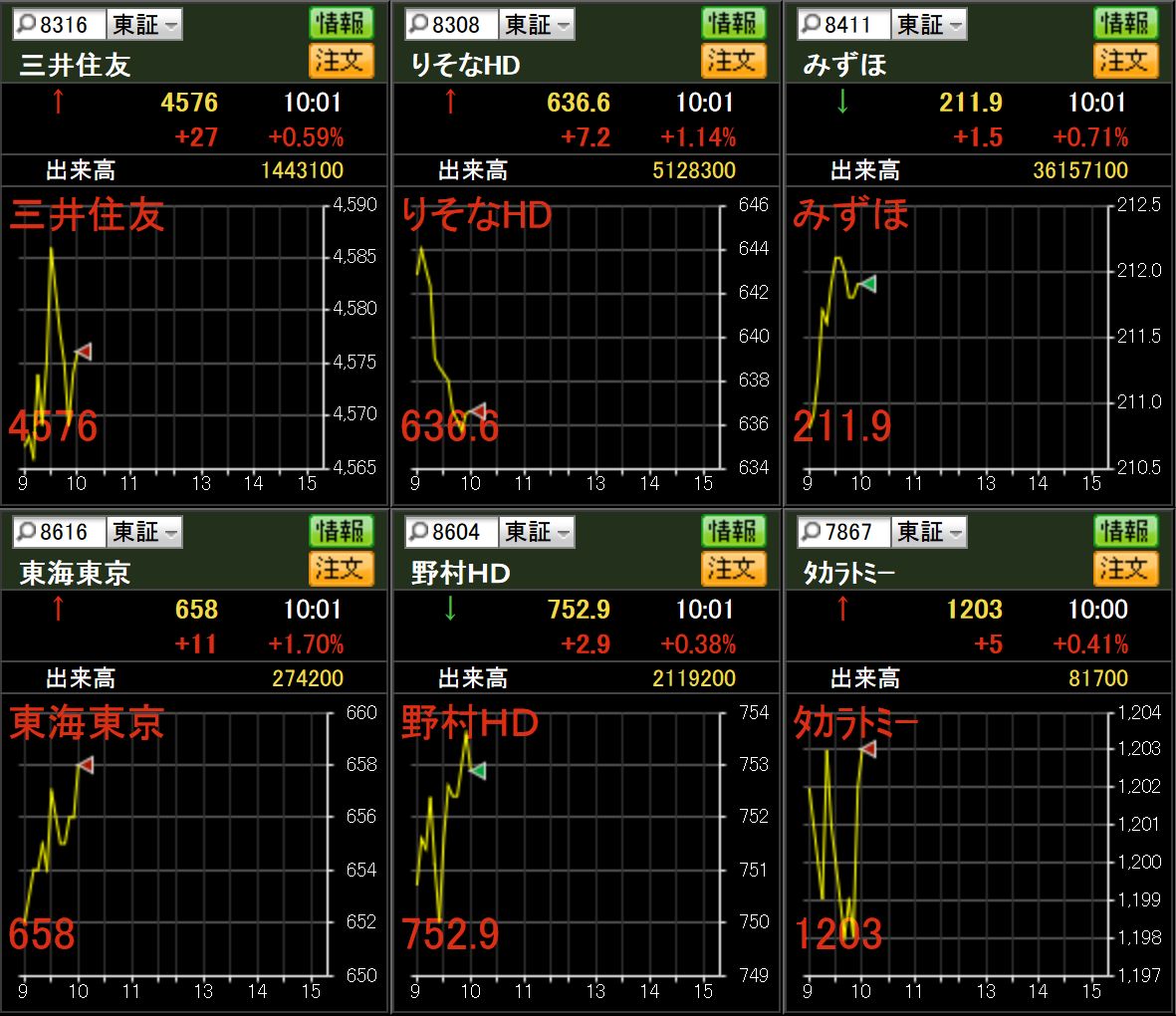Click the 野村HD change +0.38%

point(697,643)
